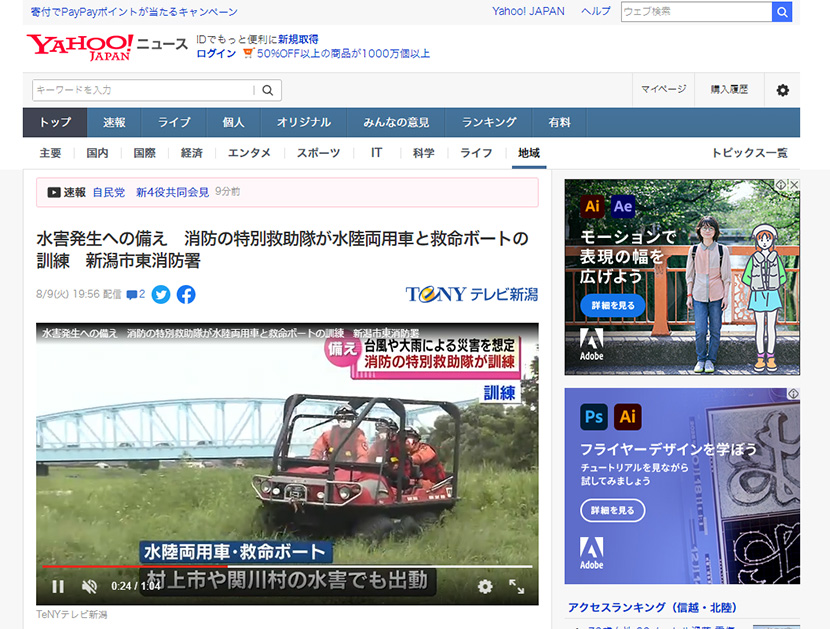This screenshot has height=629, width=830.
Task: Pause the video playback
Action: pos(58,587)
